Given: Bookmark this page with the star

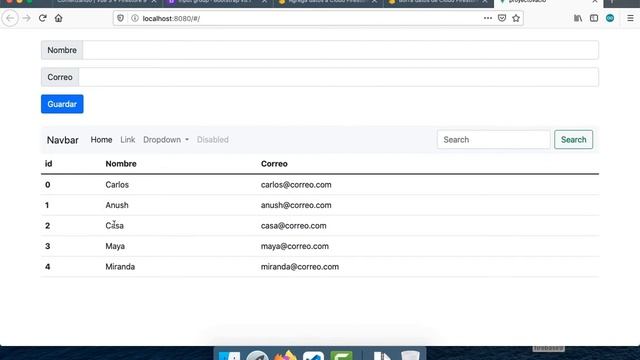Looking at the screenshot, I should click(516, 18).
